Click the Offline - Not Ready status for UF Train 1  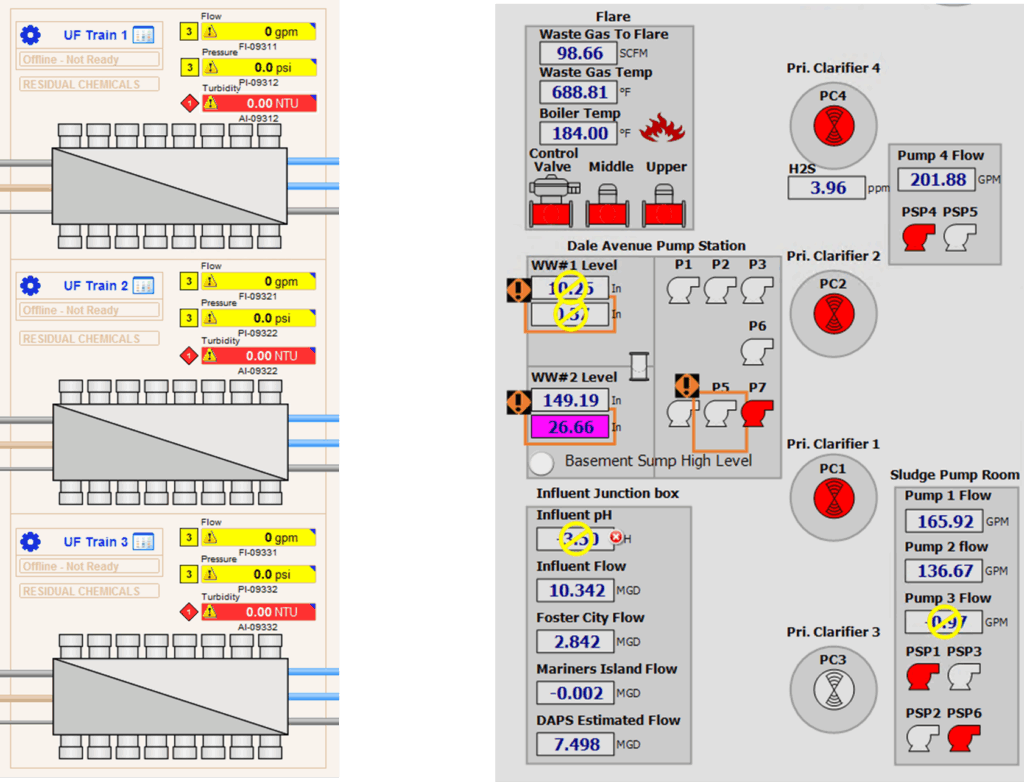tap(90, 59)
